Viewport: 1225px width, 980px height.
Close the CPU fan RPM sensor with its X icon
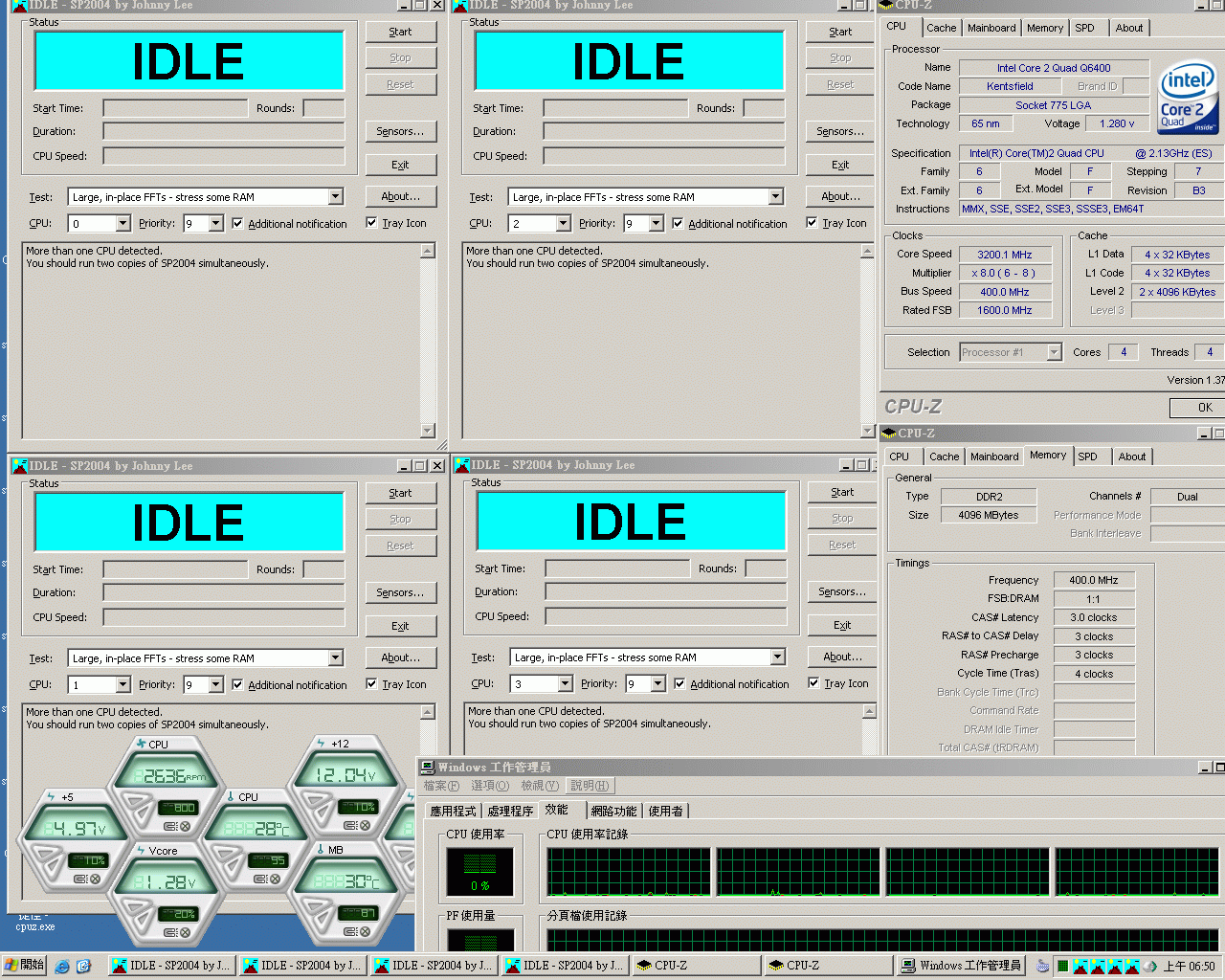click(186, 826)
